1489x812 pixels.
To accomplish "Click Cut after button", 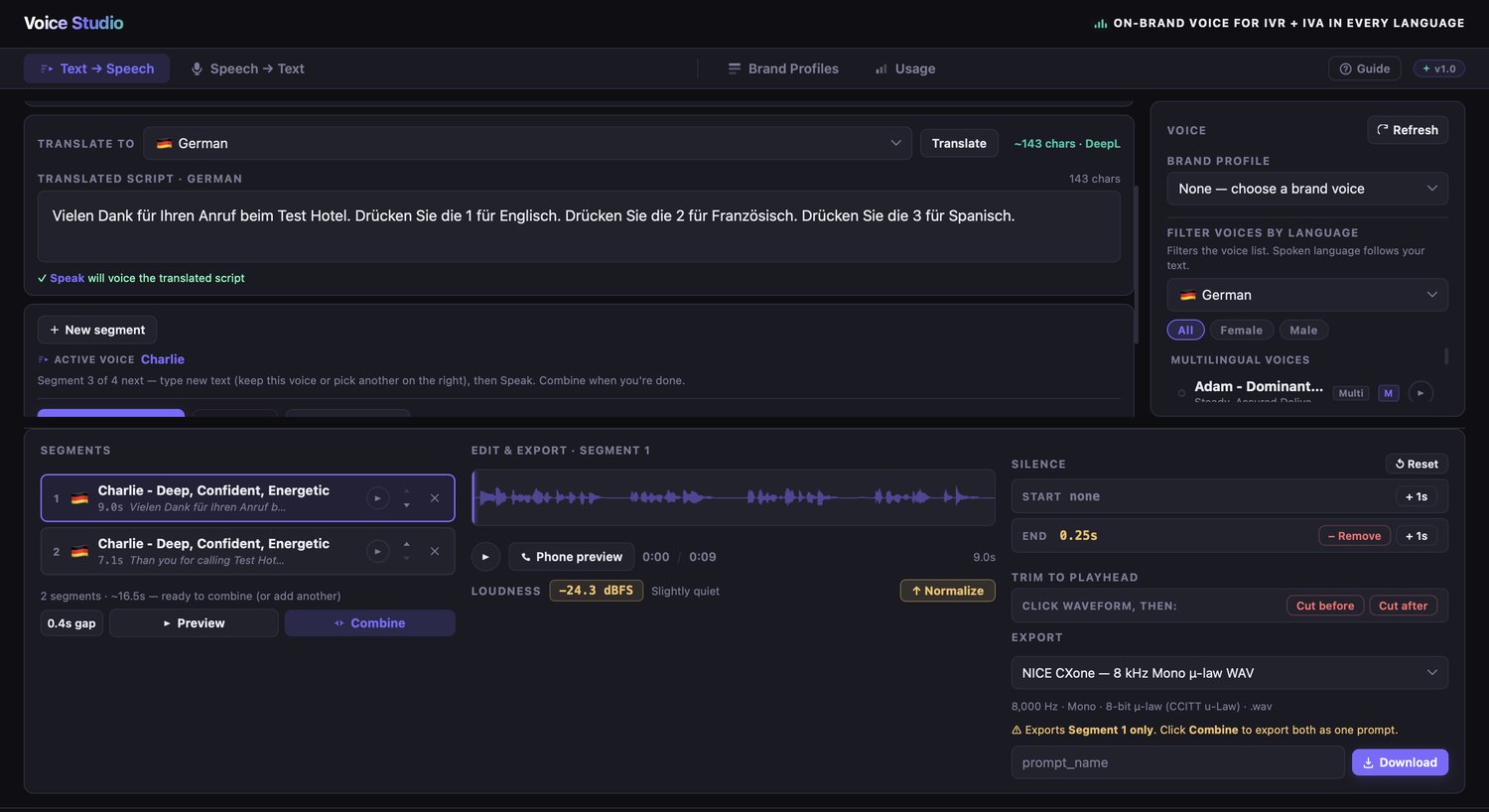I will pos(1403,606).
